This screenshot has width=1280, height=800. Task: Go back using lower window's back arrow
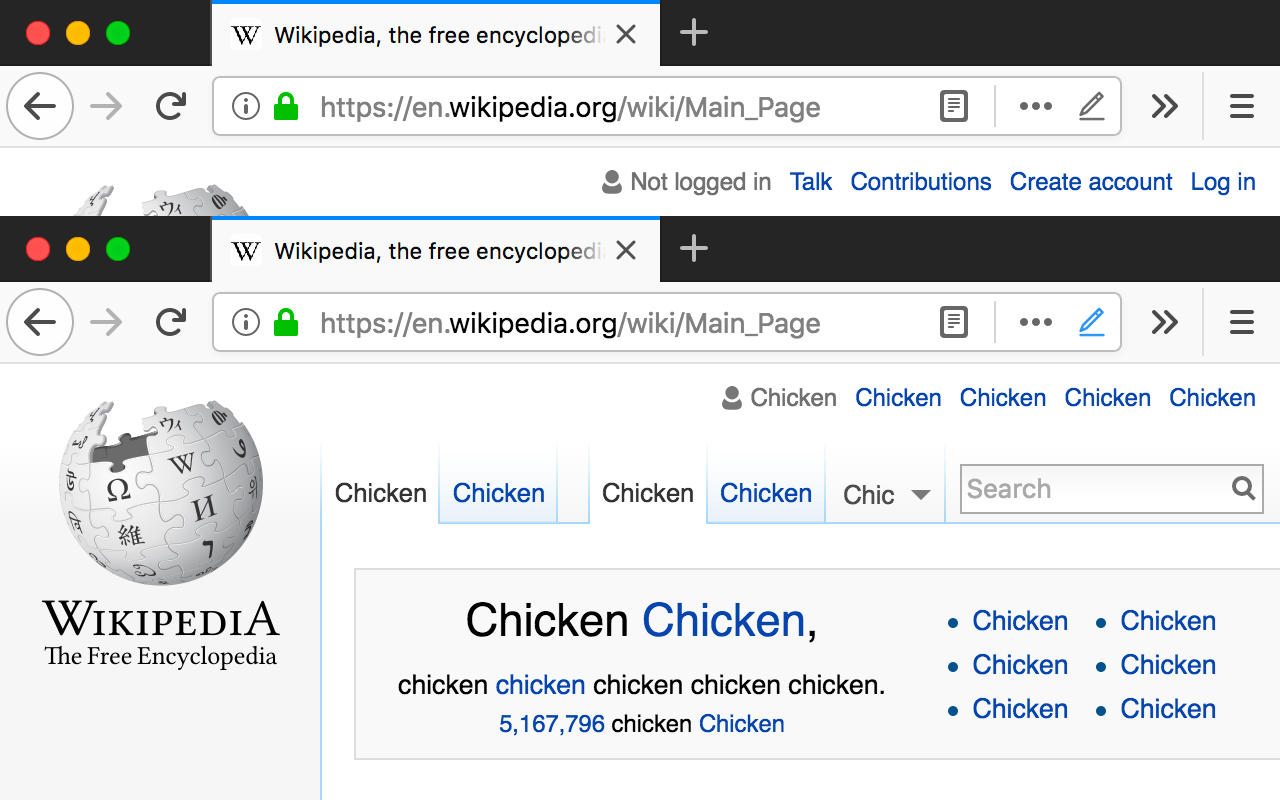(40, 322)
